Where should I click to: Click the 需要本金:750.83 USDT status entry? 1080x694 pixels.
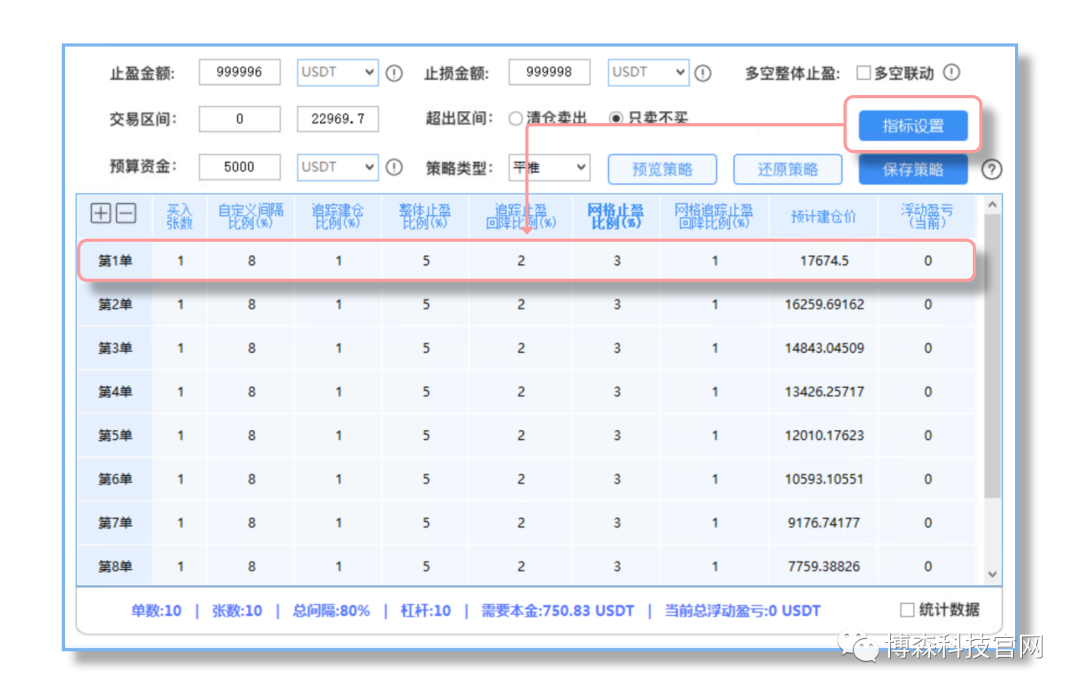[x=557, y=611]
